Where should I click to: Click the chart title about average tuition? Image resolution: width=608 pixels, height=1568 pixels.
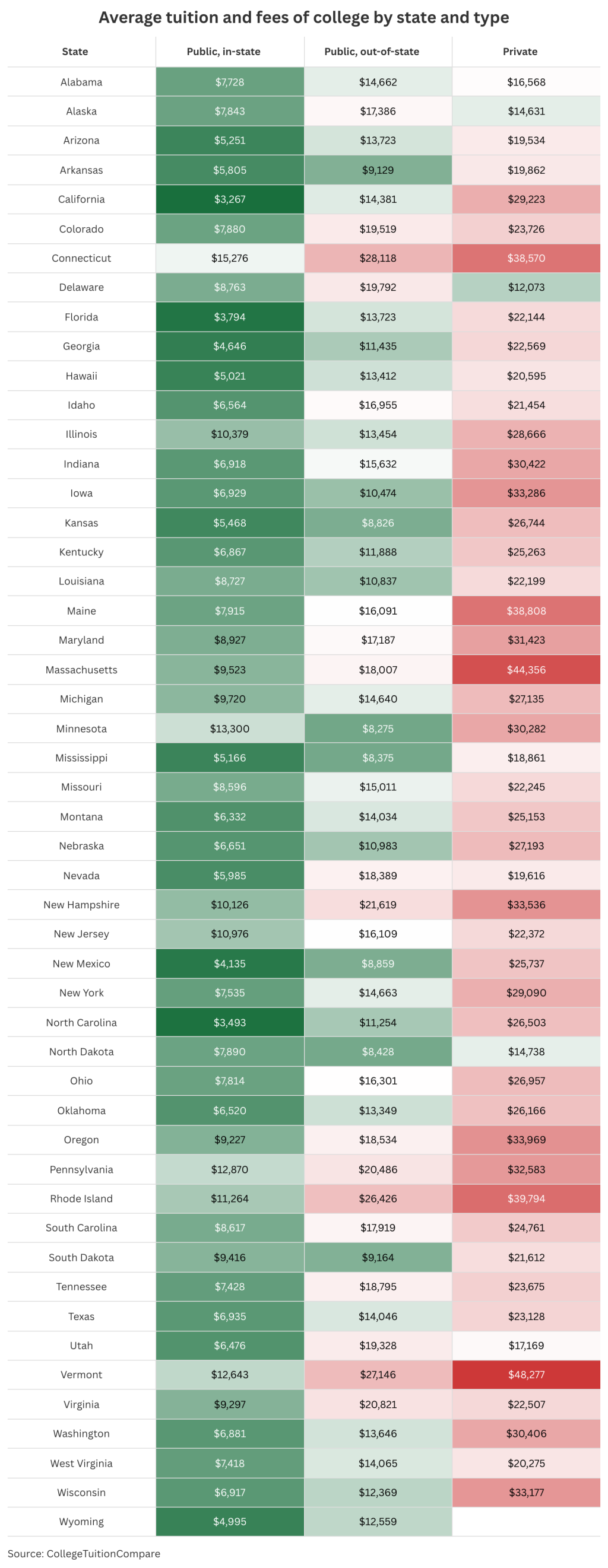303,17
